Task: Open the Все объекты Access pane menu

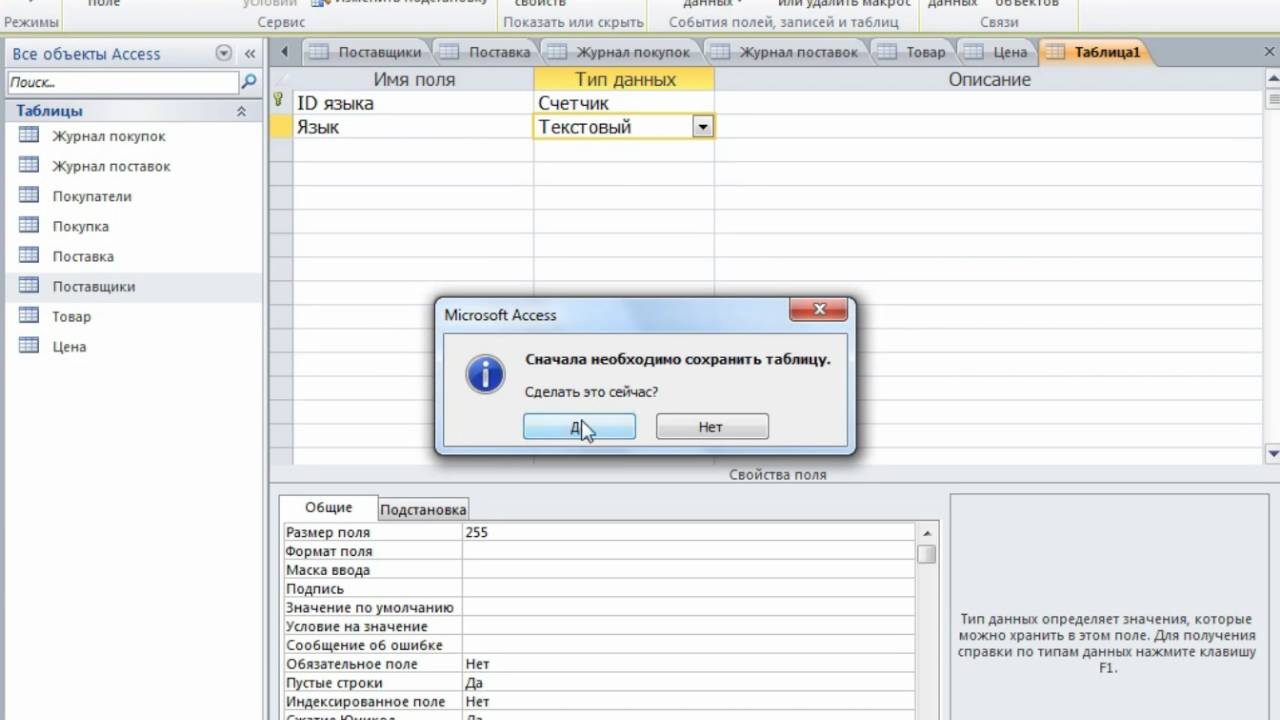Action: point(224,54)
